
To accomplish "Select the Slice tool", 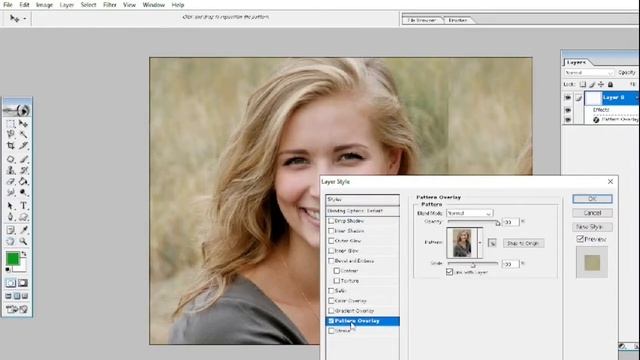I will coord(23,145).
